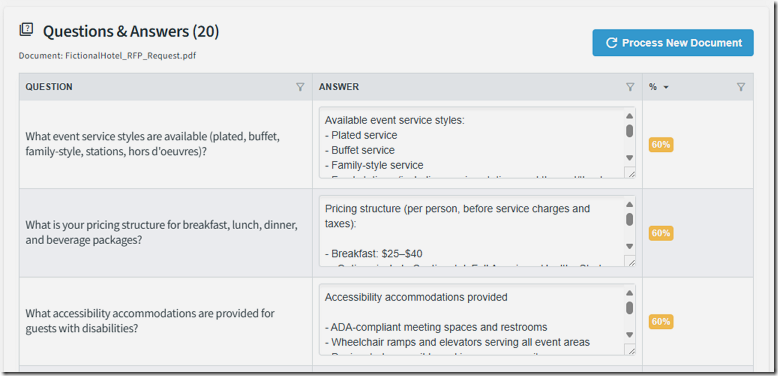
Task: Click 60% badge for pricing structure row
Action: [661, 233]
